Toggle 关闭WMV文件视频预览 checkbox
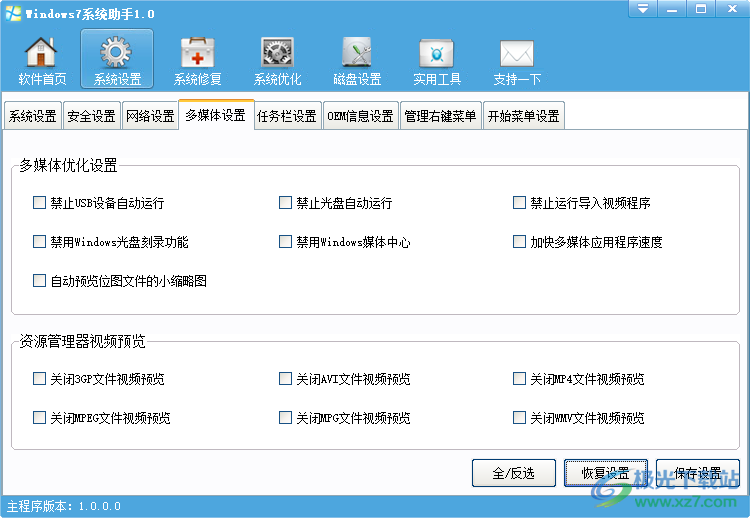750x518 pixels. pos(519,418)
